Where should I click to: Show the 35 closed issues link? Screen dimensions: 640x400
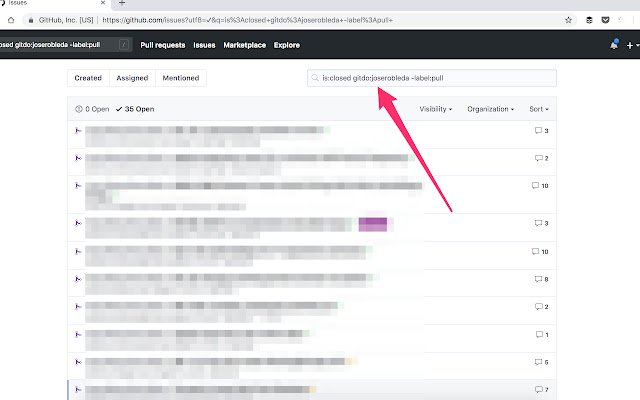pos(135,109)
